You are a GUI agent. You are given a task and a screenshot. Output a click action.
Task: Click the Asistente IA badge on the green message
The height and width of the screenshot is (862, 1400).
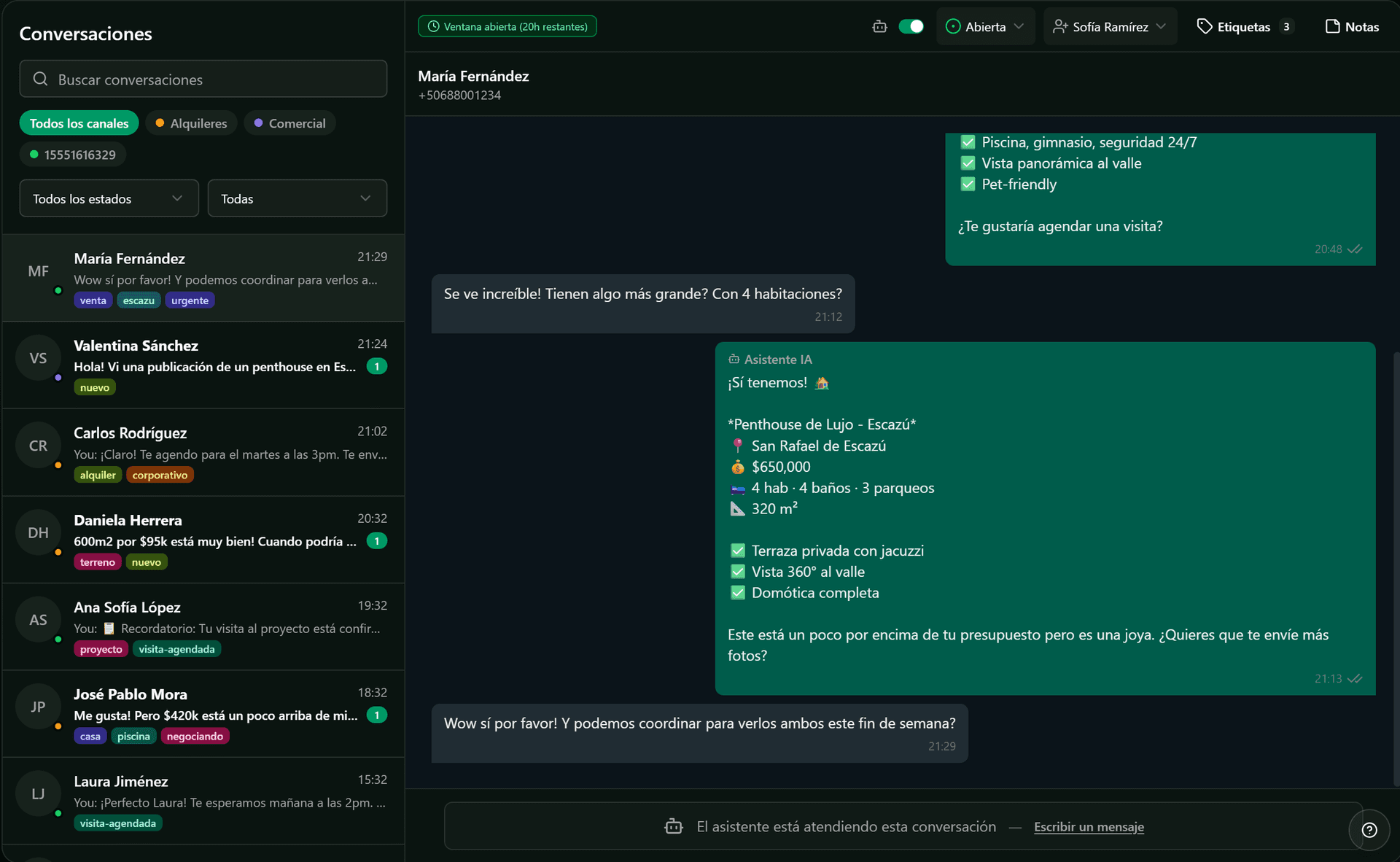click(x=769, y=359)
